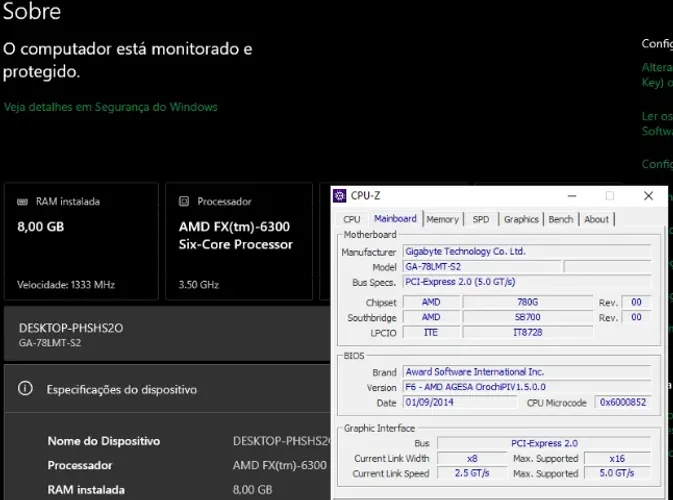Click the Southbridge model value SB700
The image size is (673, 500).
coord(527,317)
